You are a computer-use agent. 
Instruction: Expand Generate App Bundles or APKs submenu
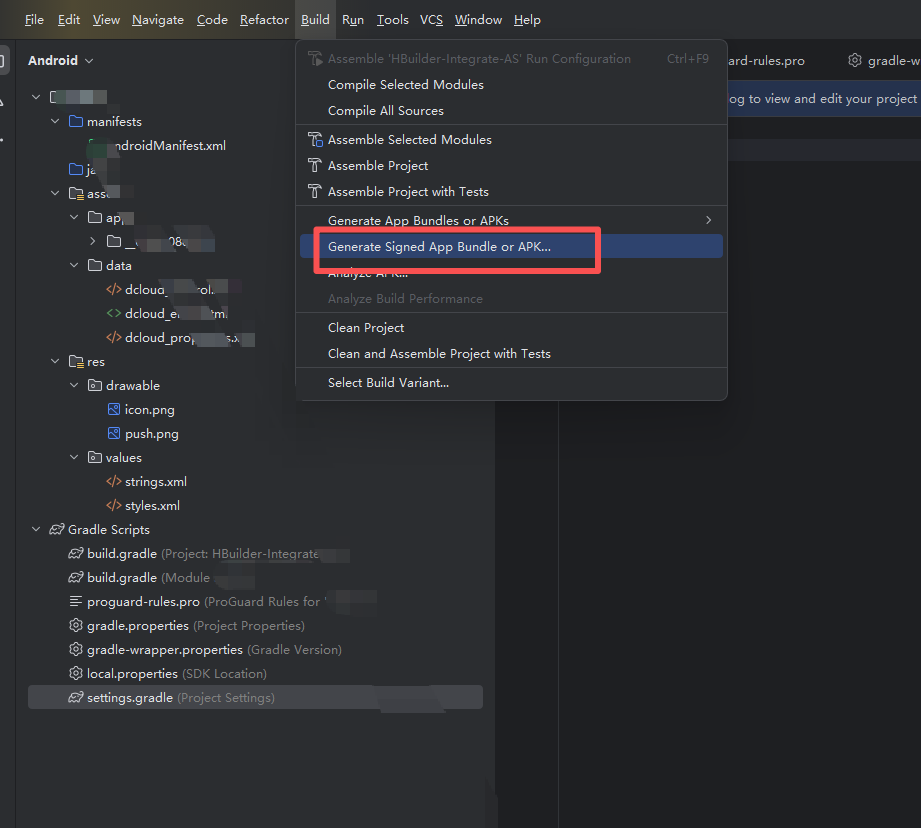point(708,220)
